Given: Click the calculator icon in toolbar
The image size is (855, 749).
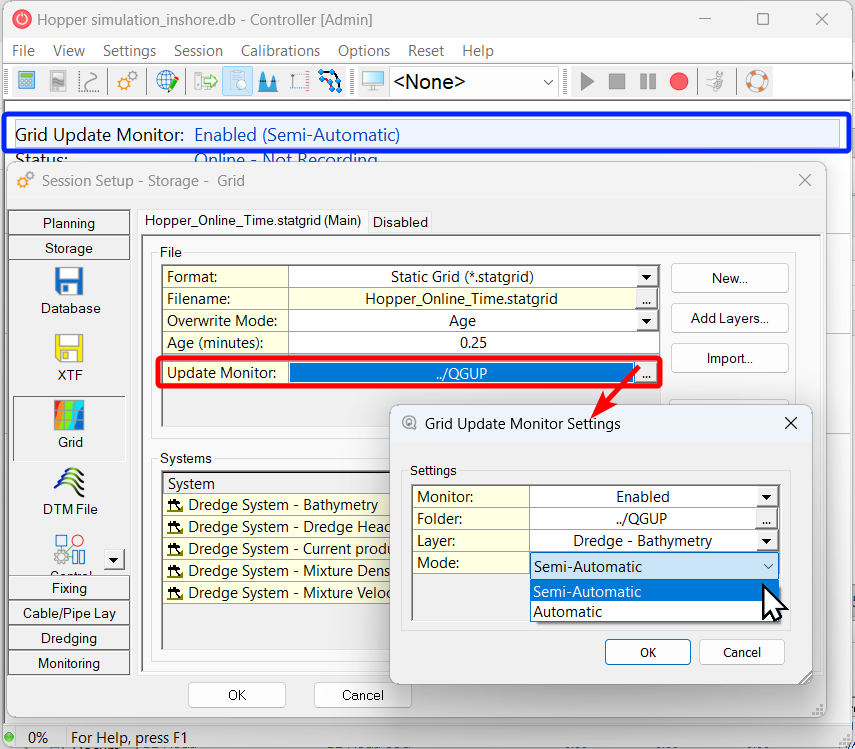Looking at the screenshot, I should (27, 81).
